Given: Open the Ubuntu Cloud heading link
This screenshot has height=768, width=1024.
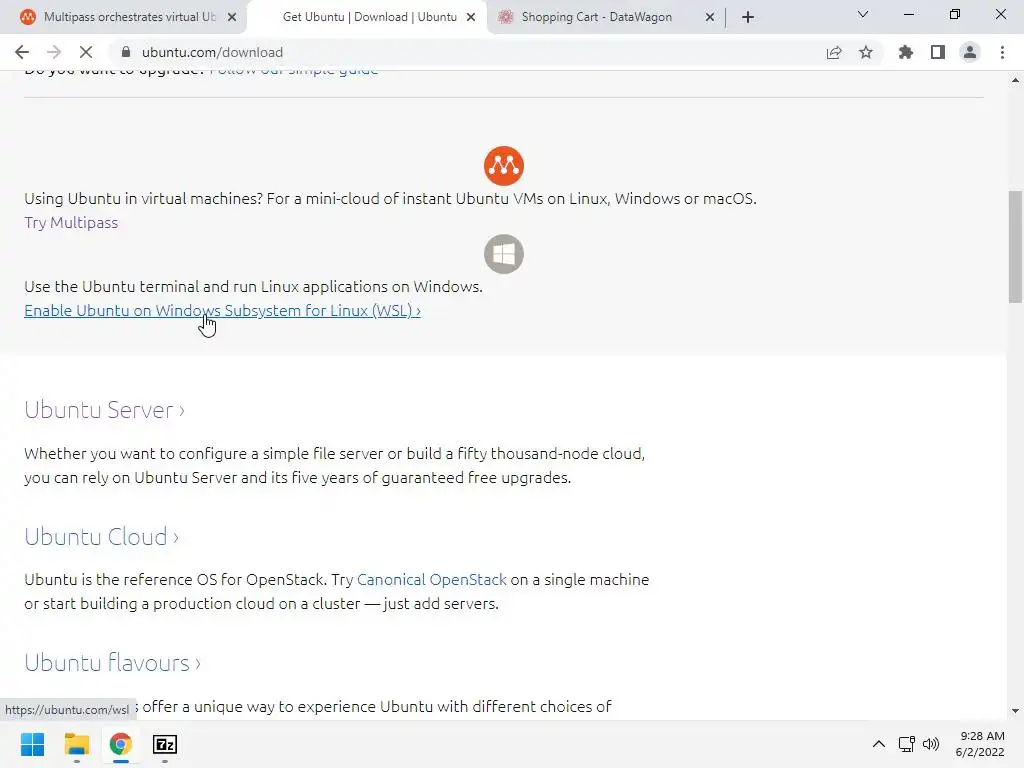Looking at the screenshot, I should point(102,537).
